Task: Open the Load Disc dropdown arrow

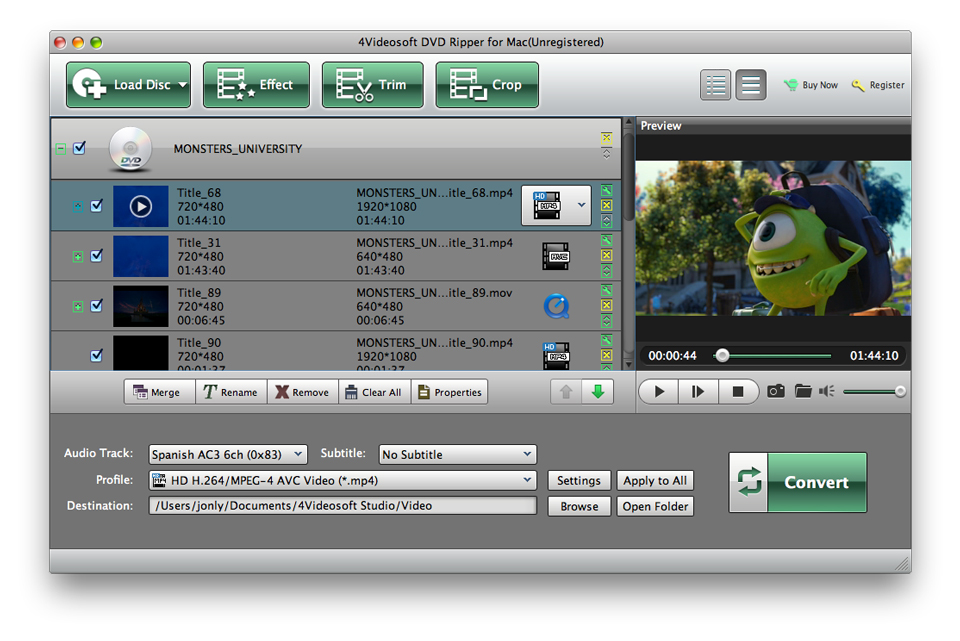Action: (x=182, y=85)
